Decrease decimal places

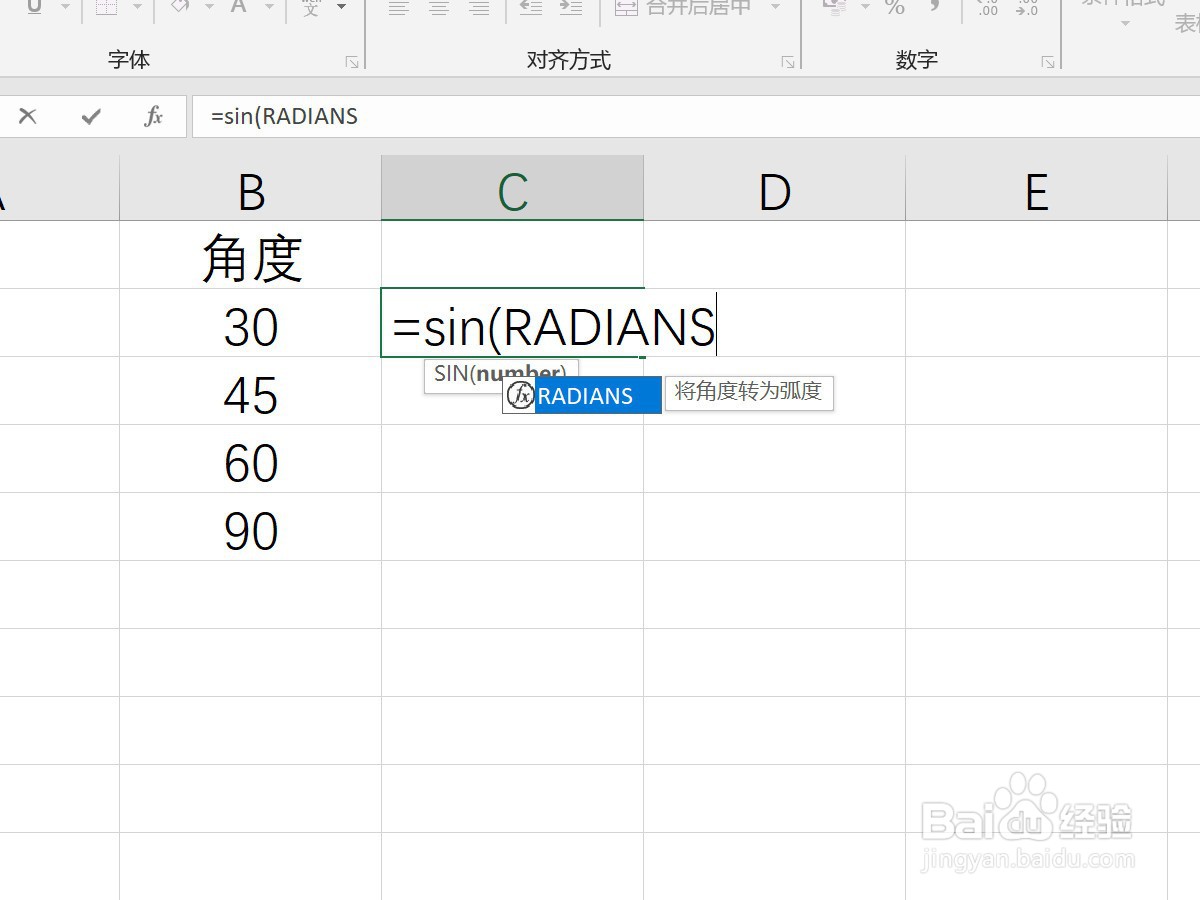pyautogui.click(x=1026, y=9)
